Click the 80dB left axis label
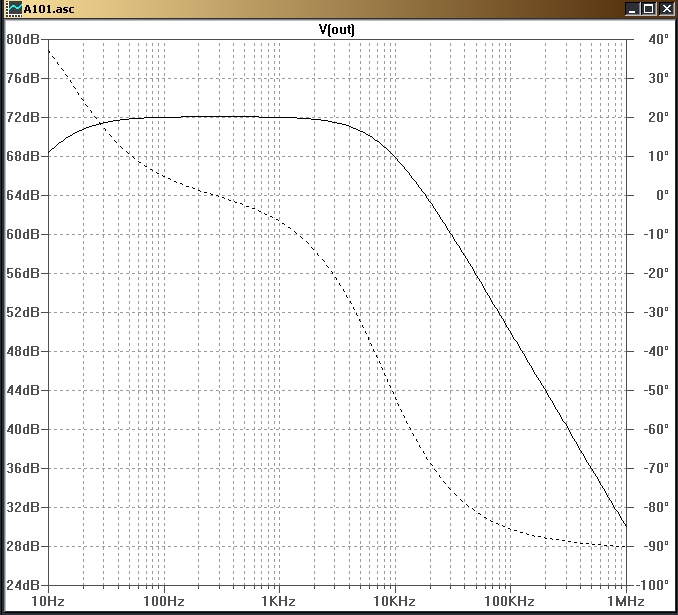This screenshot has width=678, height=615. tap(22, 39)
